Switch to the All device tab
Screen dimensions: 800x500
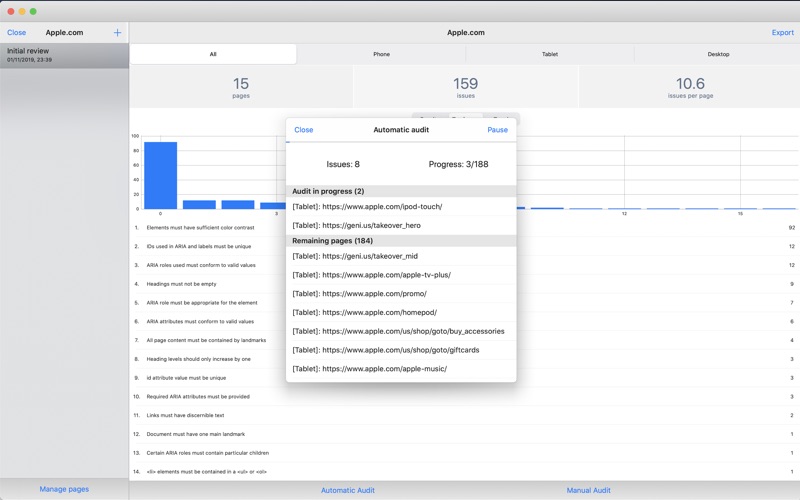tap(213, 54)
